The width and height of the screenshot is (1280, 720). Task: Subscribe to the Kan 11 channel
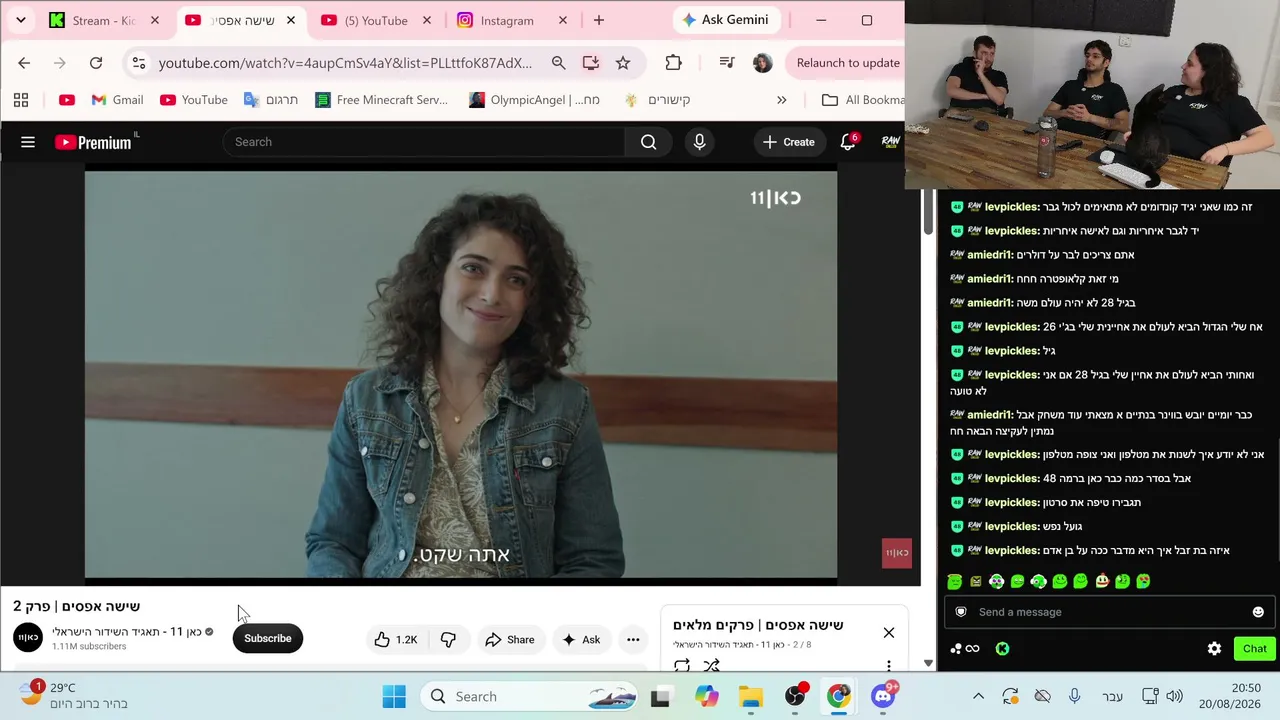pyautogui.click(x=267, y=639)
